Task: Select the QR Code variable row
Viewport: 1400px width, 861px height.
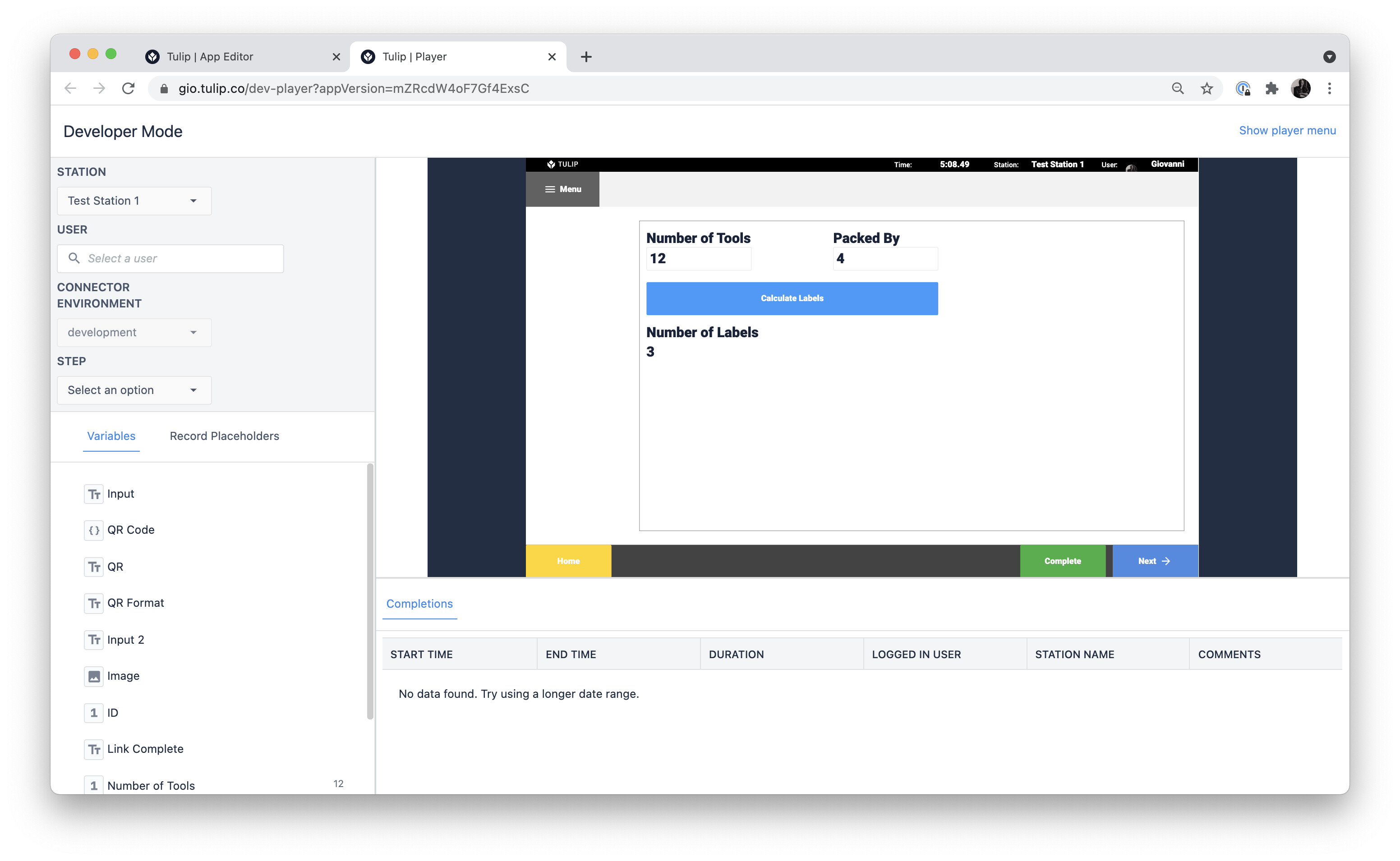Action: point(214,530)
